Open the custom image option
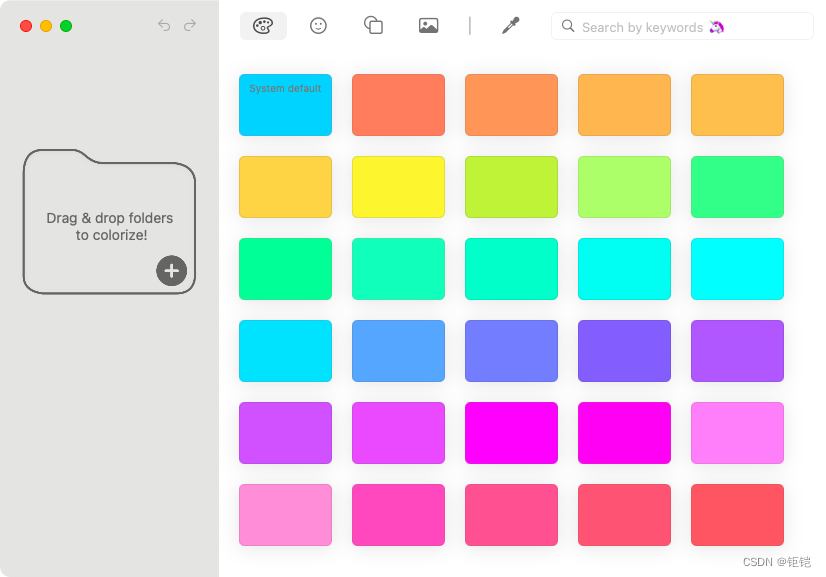This screenshot has width=826, height=577. (428, 26)
